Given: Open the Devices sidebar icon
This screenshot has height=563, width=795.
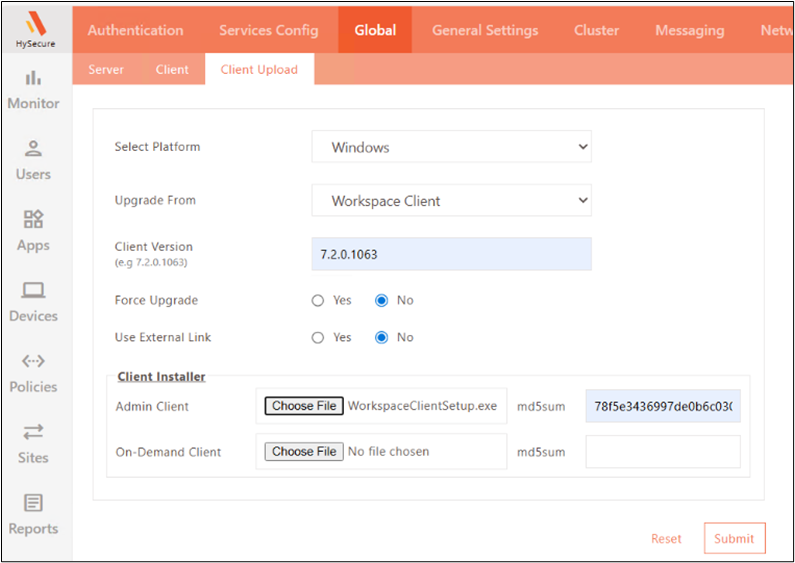Looking at the screenshot, I should [33, 291].
